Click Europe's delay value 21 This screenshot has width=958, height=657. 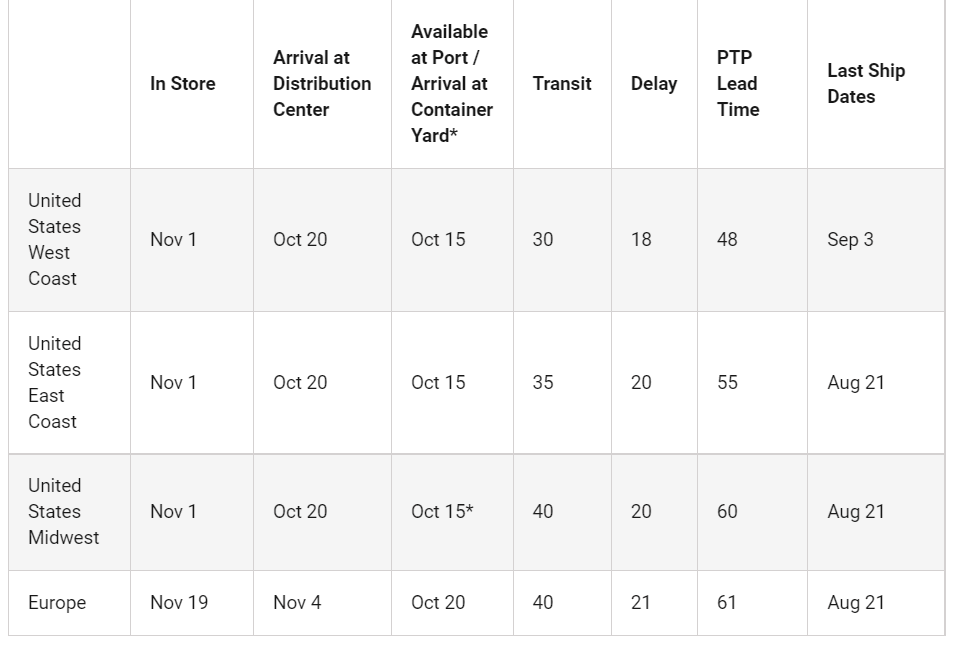641,603
